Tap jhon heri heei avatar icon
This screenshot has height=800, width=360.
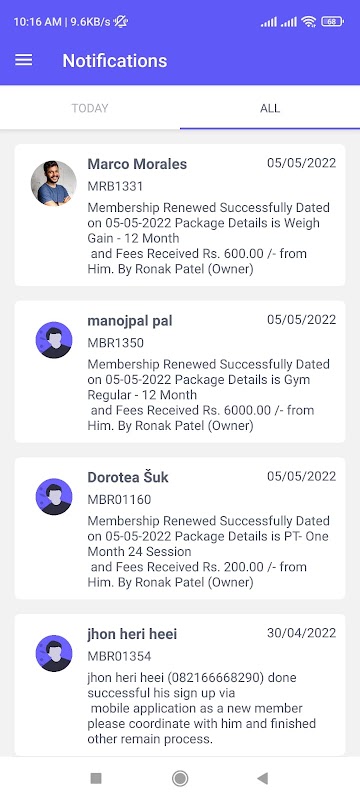pyautogui.click(x=54, y=653)
